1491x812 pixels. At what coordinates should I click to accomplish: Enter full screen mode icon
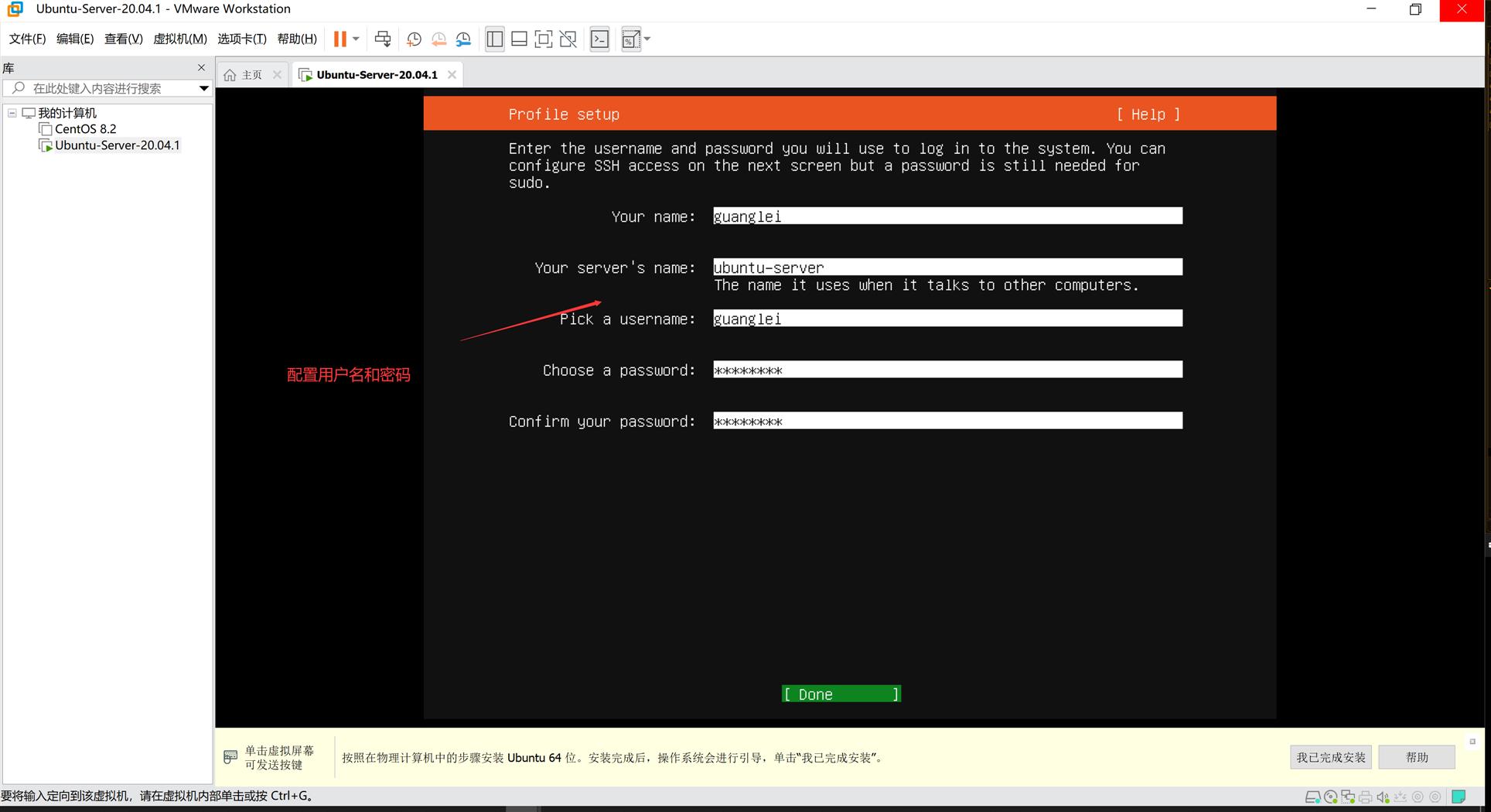point(544,39)
